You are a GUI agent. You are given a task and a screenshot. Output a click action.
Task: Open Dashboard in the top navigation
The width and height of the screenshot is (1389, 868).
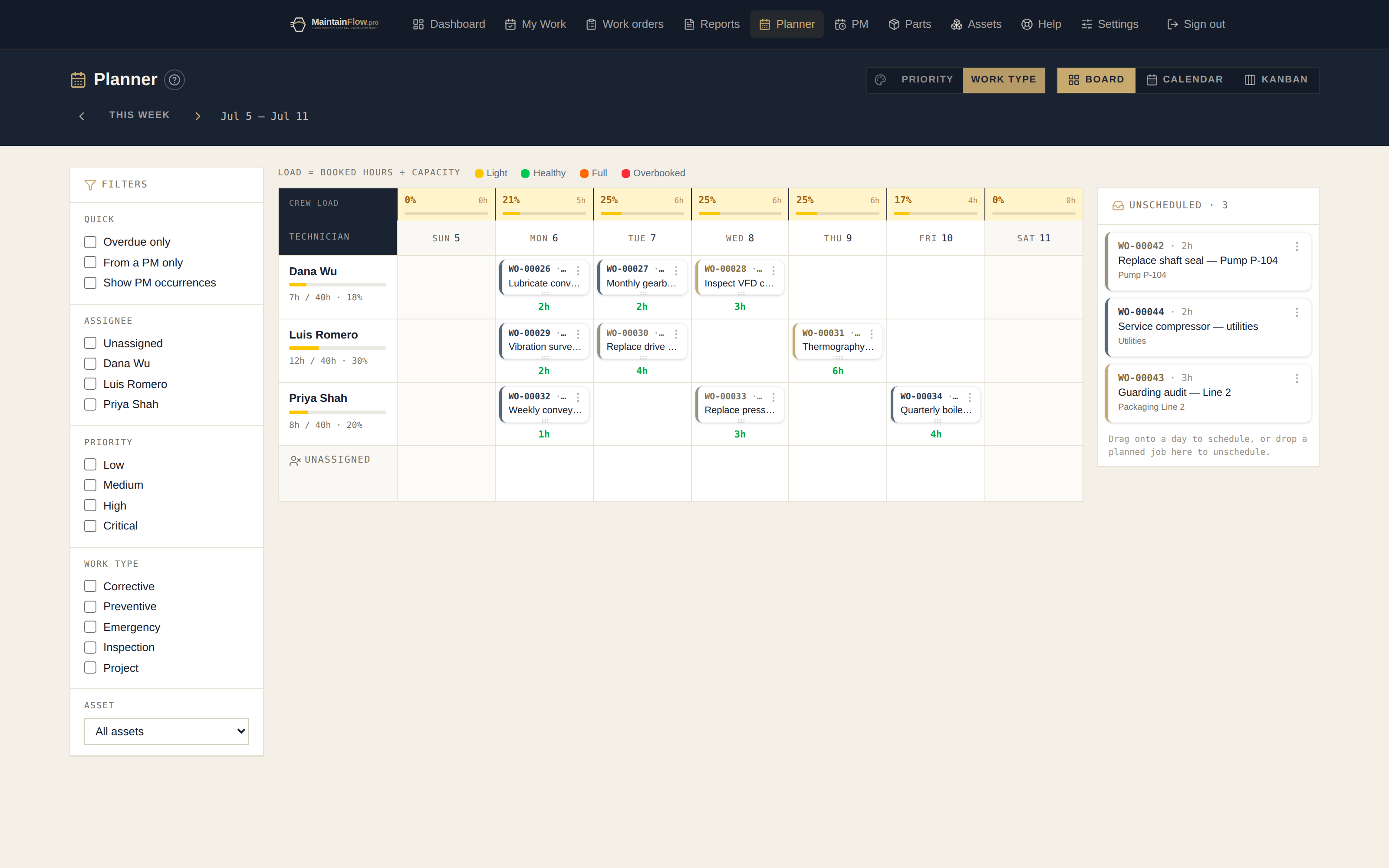tap(449, 24)
